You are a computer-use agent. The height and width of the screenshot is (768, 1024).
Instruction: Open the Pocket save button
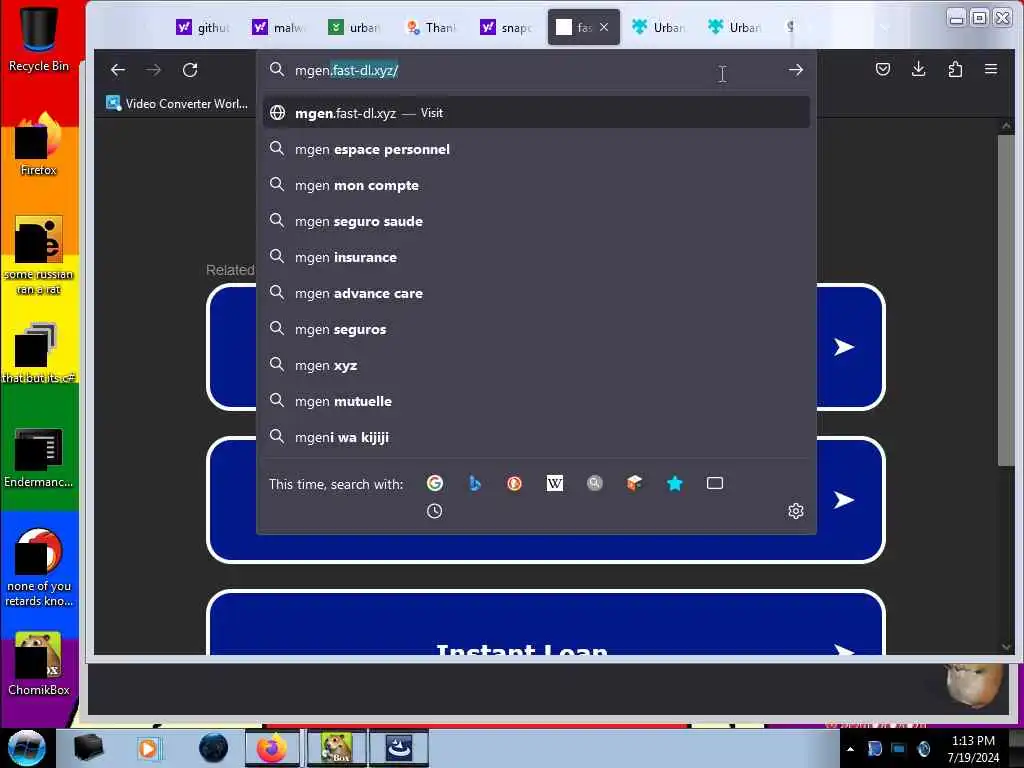tap(882, 69)
